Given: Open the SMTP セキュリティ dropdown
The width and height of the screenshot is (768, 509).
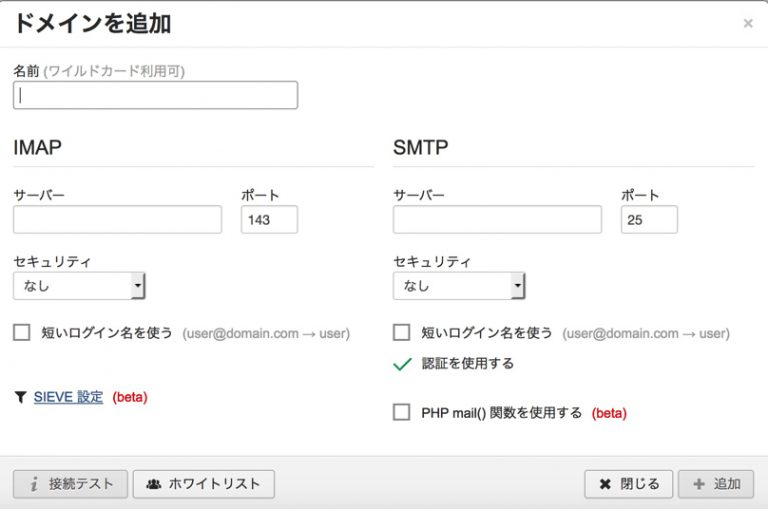Looking at the screenshot, I should pos(459,286).
